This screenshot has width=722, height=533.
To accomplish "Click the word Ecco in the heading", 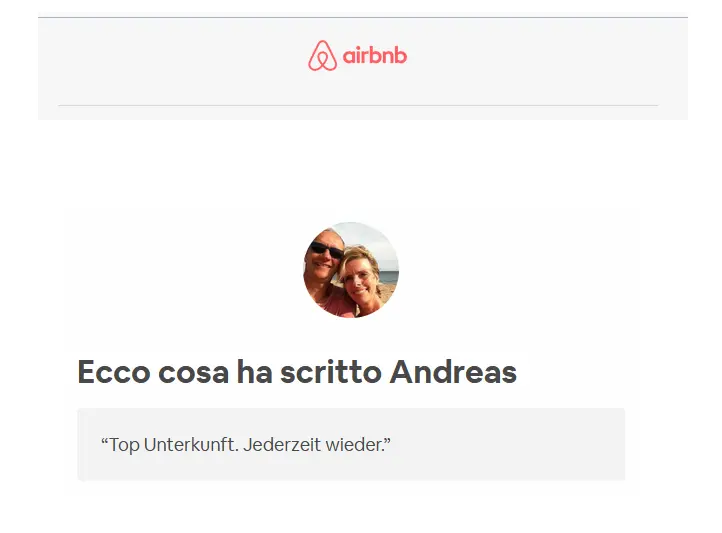I will (x=114, y=372).
